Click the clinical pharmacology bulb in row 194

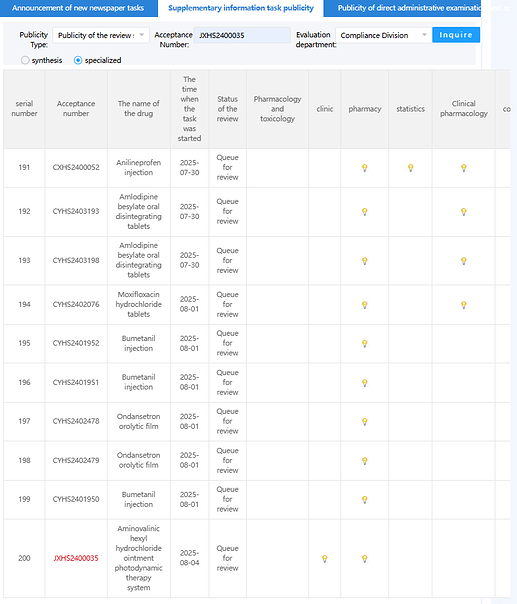[463, 305]
